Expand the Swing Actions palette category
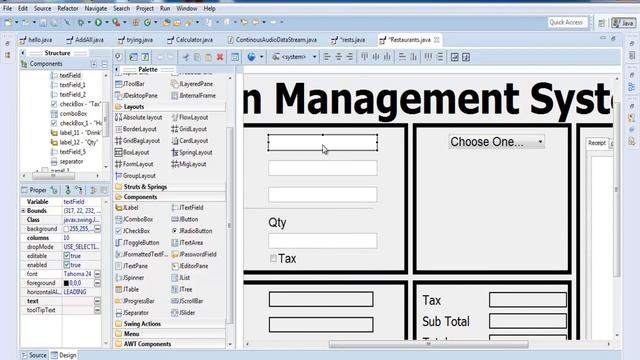Image resolution: width=640 pixels, height=360 pixels. [170, 324]
